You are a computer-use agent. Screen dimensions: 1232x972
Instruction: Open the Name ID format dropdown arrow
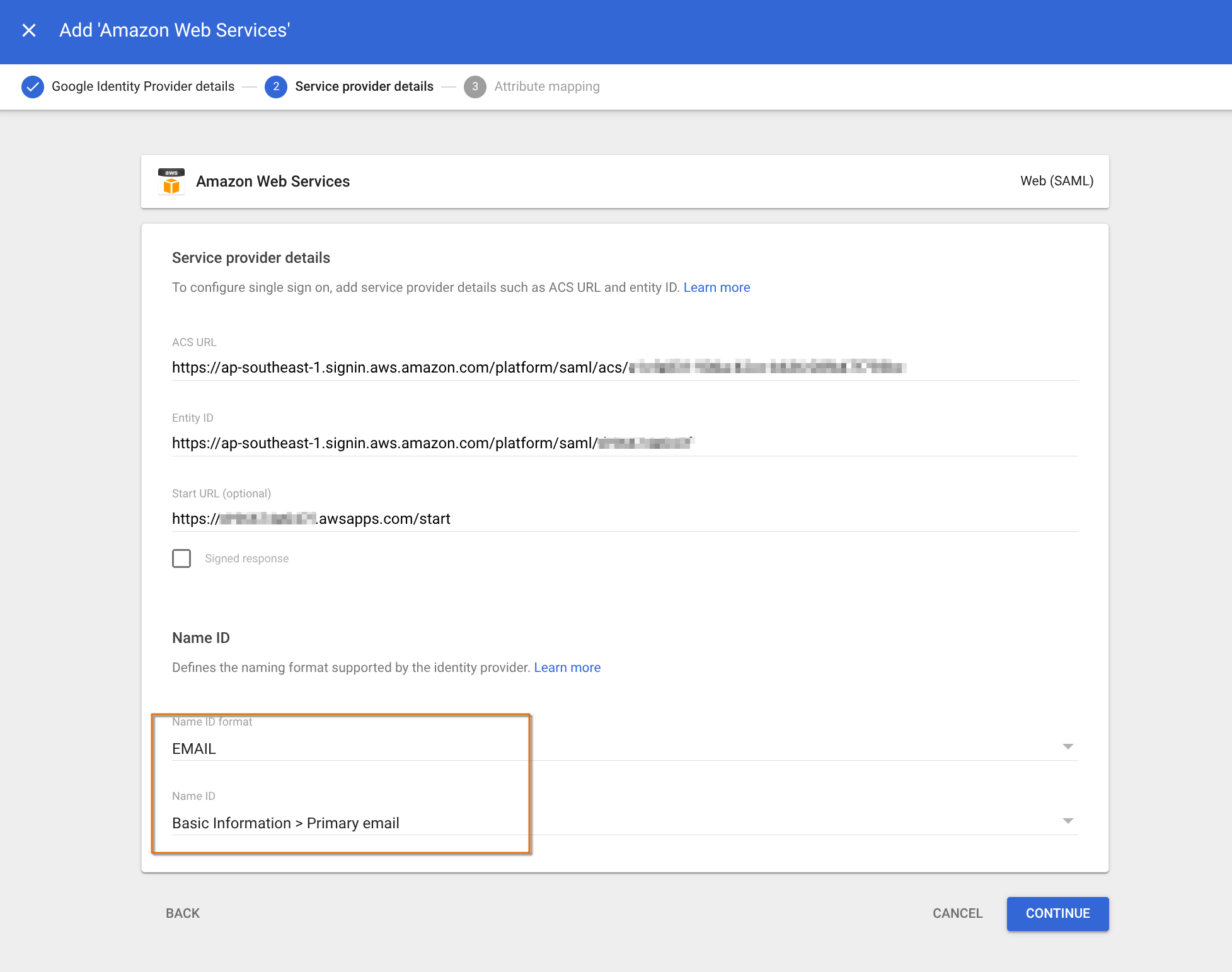point(1068,747)
